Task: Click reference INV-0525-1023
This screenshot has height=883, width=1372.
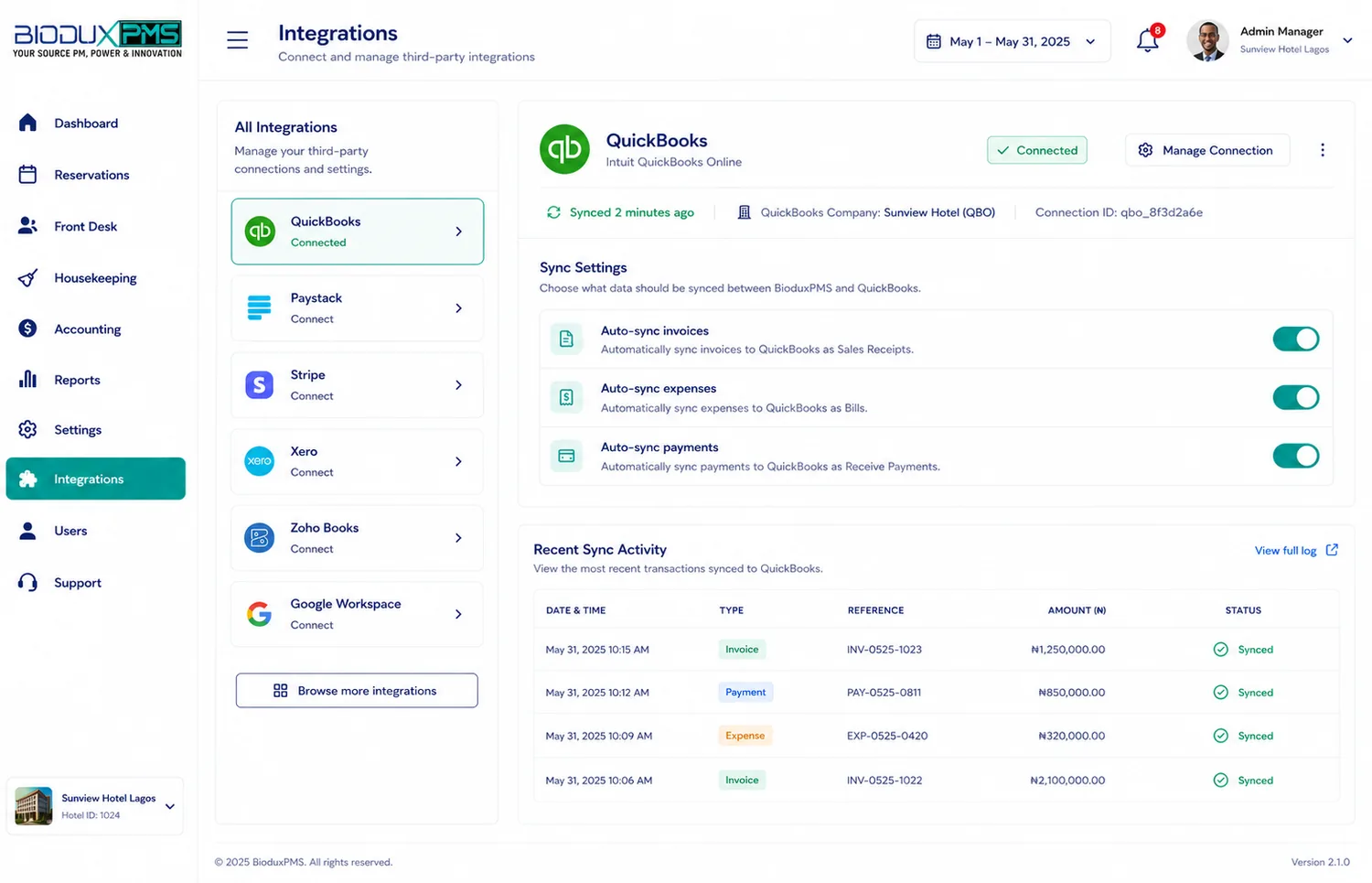Action: coord(884,650)
